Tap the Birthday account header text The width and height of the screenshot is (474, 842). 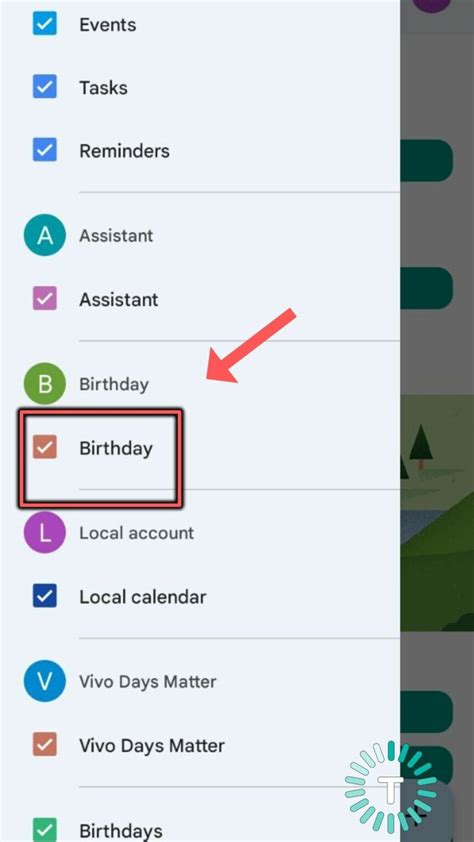pos(114,384)
